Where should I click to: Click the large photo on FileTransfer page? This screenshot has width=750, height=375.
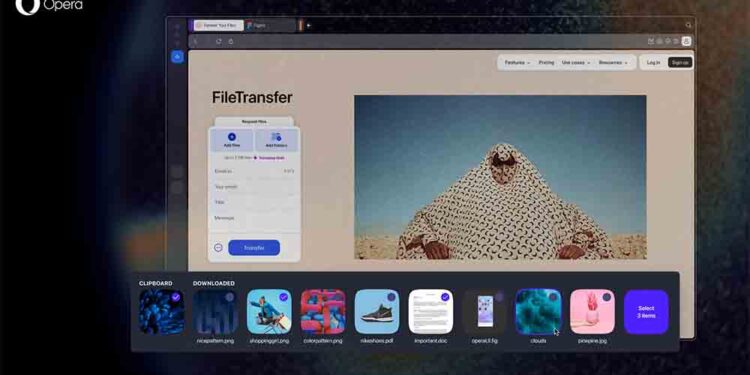coord(500,177)
